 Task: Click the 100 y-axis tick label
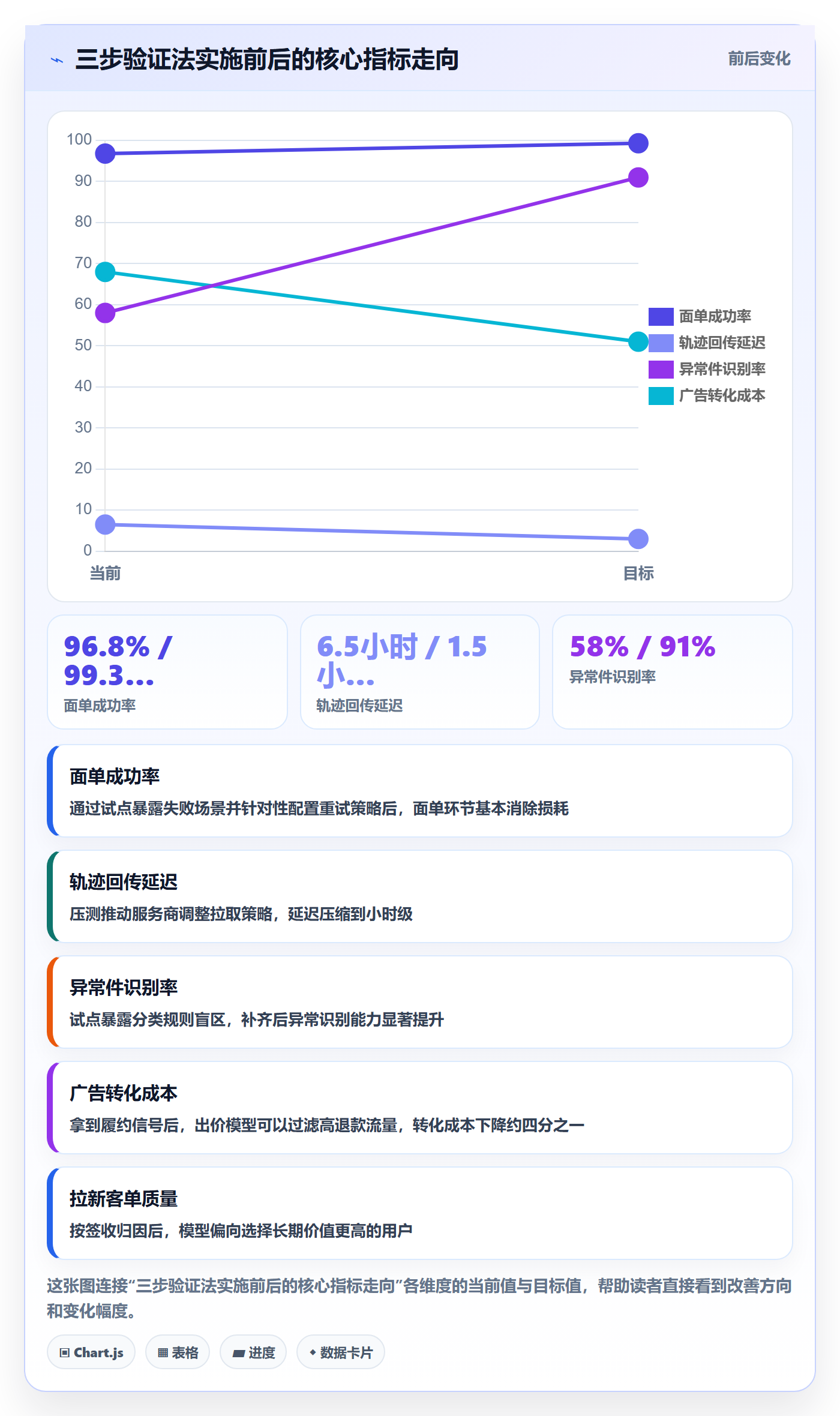click(79, 139)
